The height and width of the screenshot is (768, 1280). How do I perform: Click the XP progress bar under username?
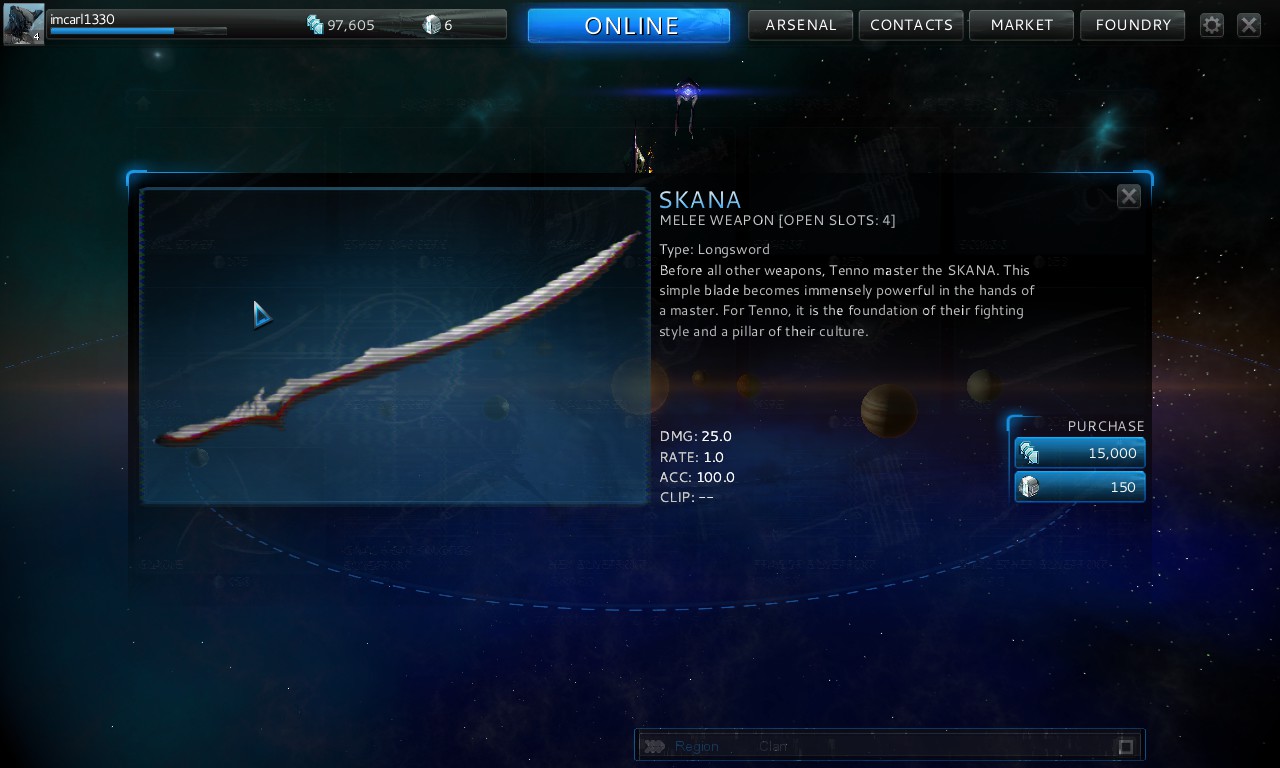(x=138, y=31)
